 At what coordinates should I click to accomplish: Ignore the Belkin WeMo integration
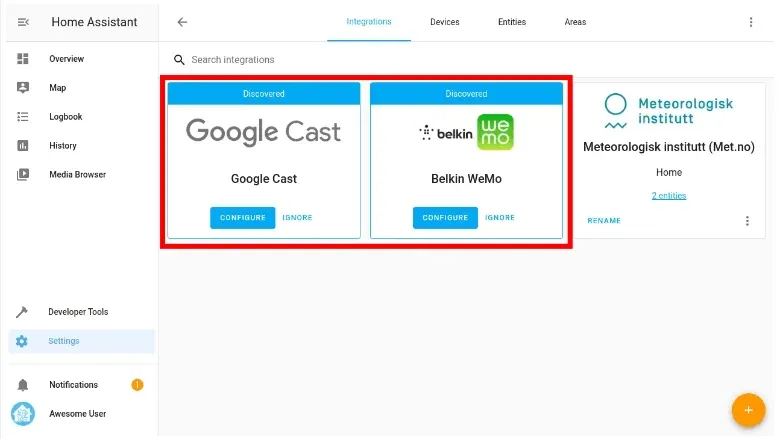click(500, 218)
